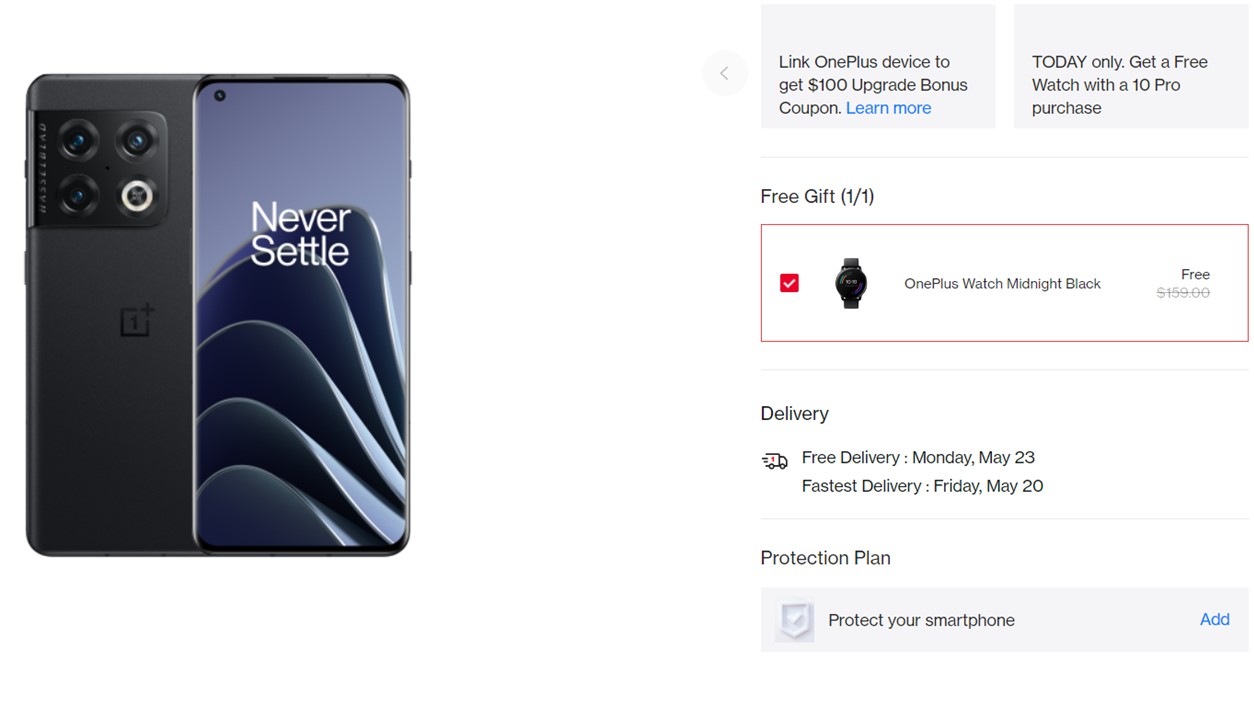Uncheck the OnePlus Watch free gift checkbox
Image resolution: width=1254 pixels, height=705 pixels.
point(789,283)
